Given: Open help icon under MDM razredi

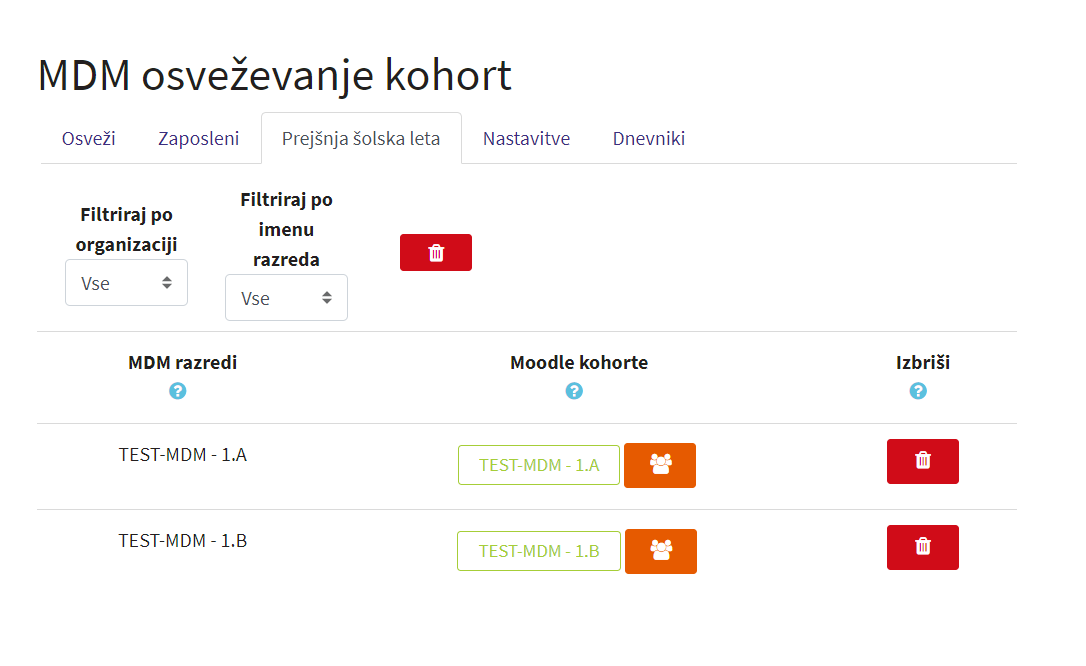Looking at the screenshot, I should [x=178, y=391].
